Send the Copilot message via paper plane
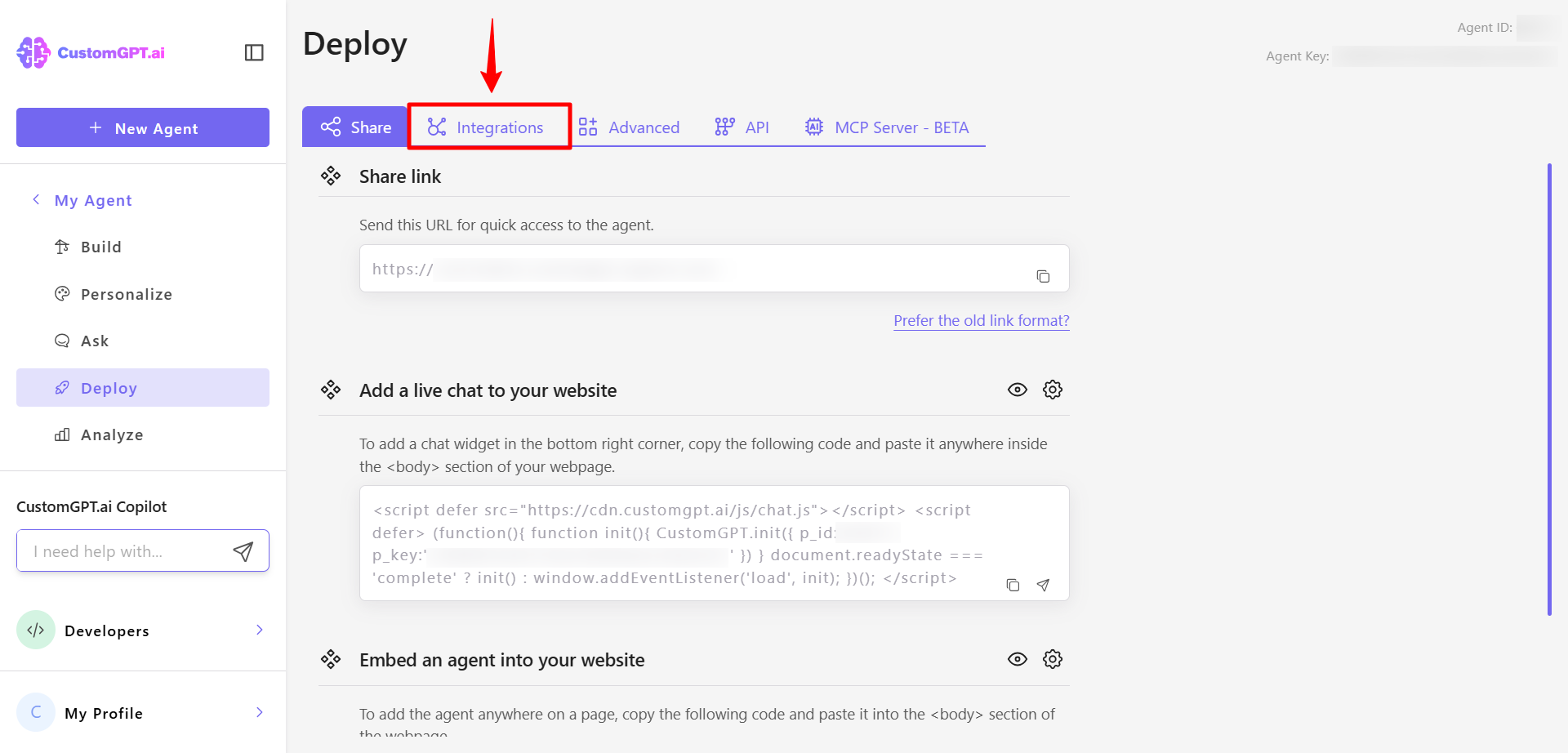Viewport: 1568px width, 753px height. point(243,551)
